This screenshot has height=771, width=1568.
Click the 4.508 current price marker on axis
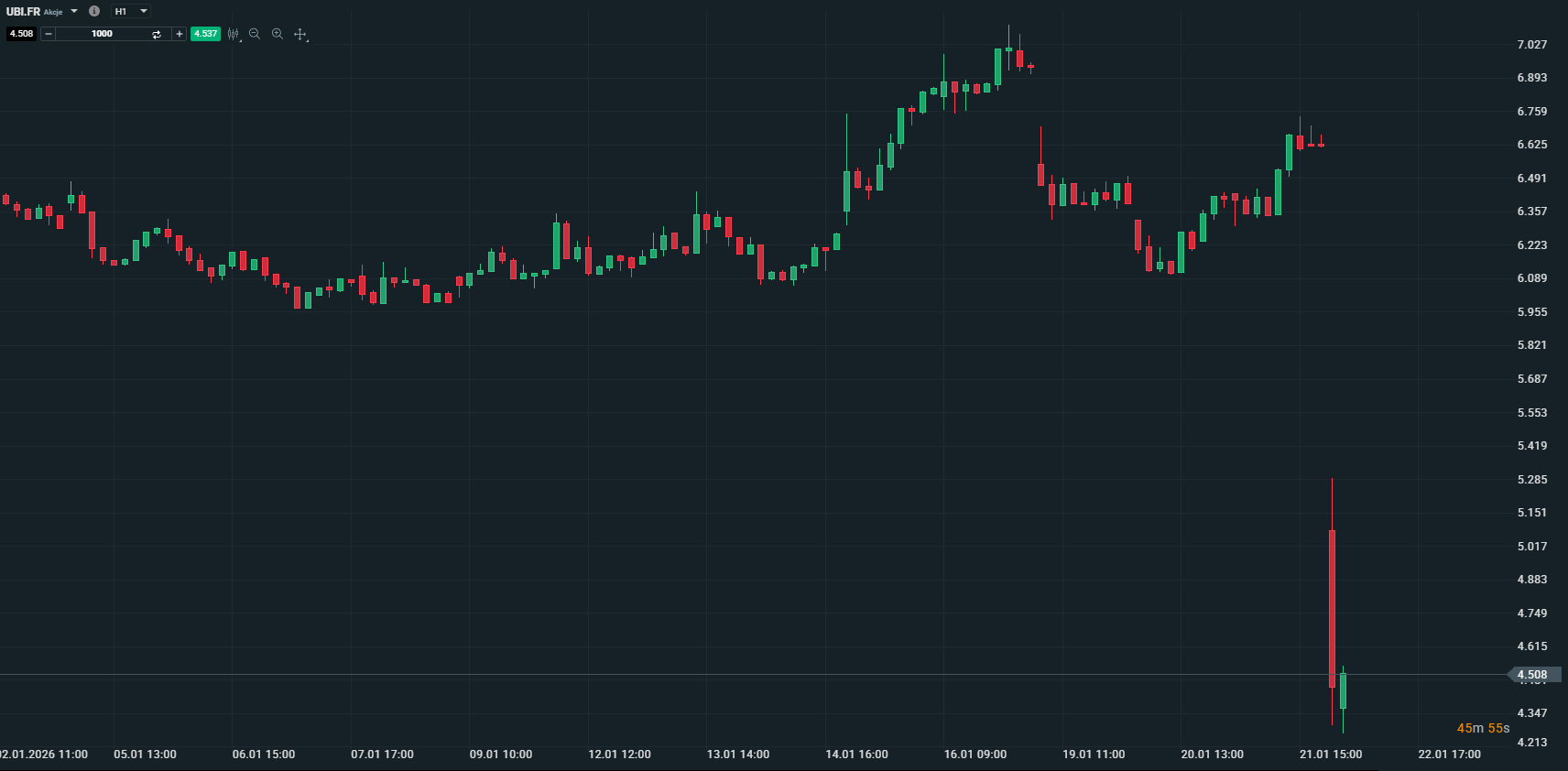pos(1532,675)
